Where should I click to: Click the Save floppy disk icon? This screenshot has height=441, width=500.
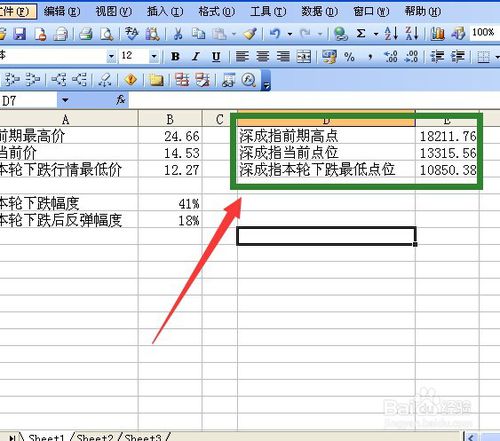[20, 34]
